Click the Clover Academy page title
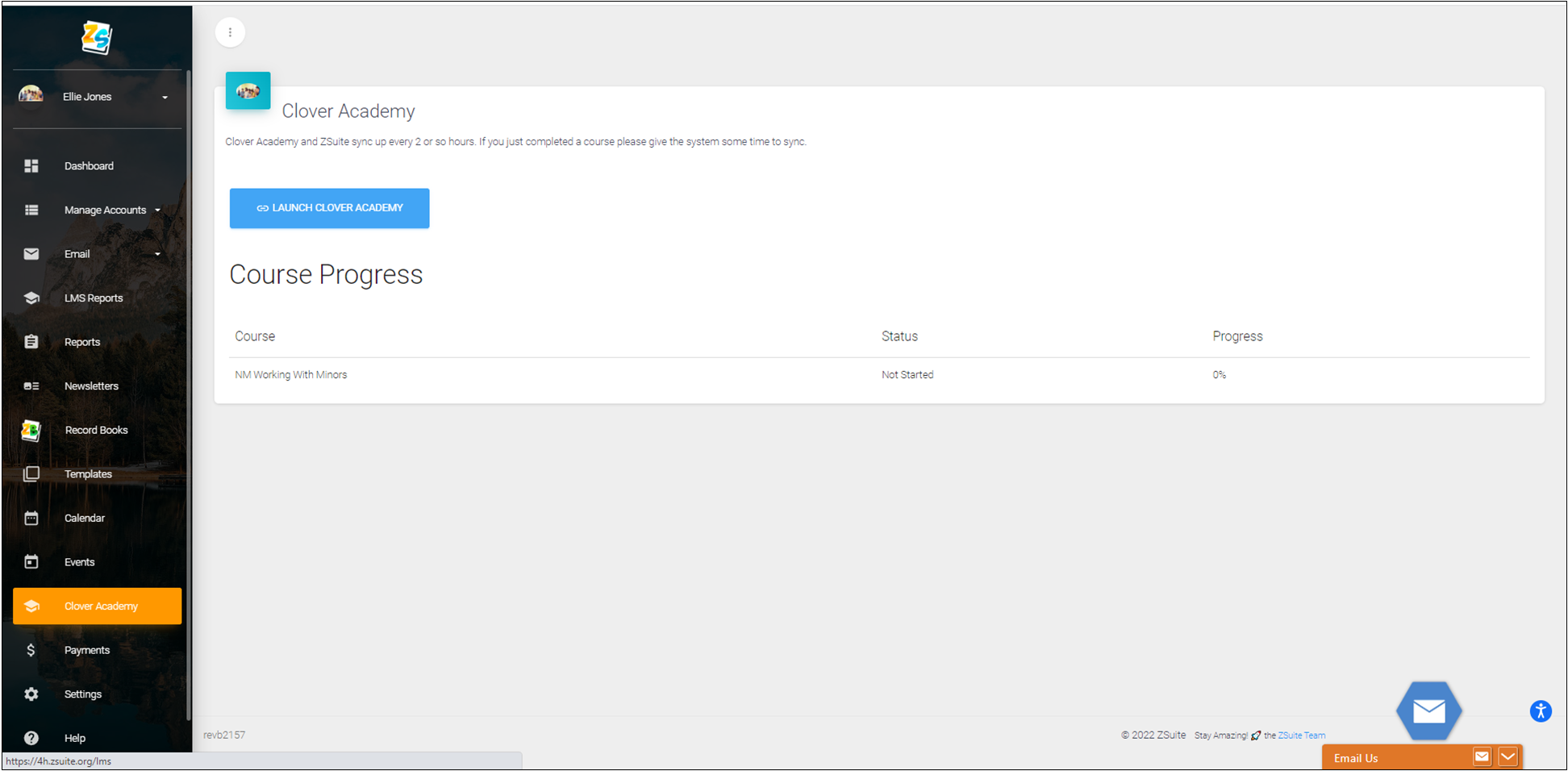 point(348,111)
